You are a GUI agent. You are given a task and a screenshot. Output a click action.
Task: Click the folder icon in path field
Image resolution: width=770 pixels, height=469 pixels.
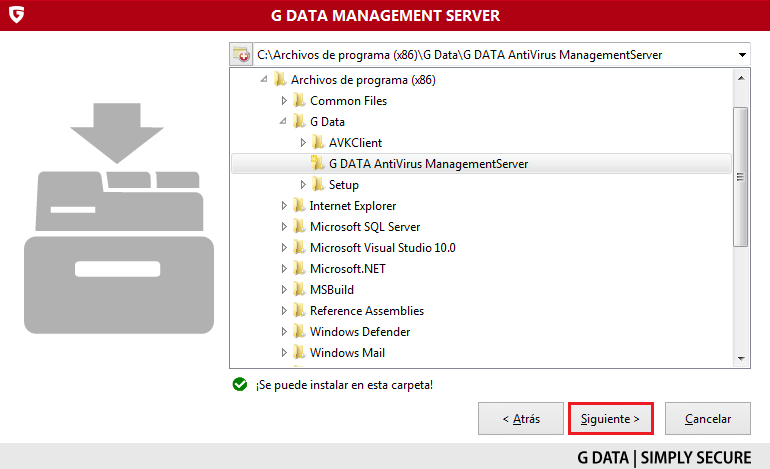(x=241, y=54)
